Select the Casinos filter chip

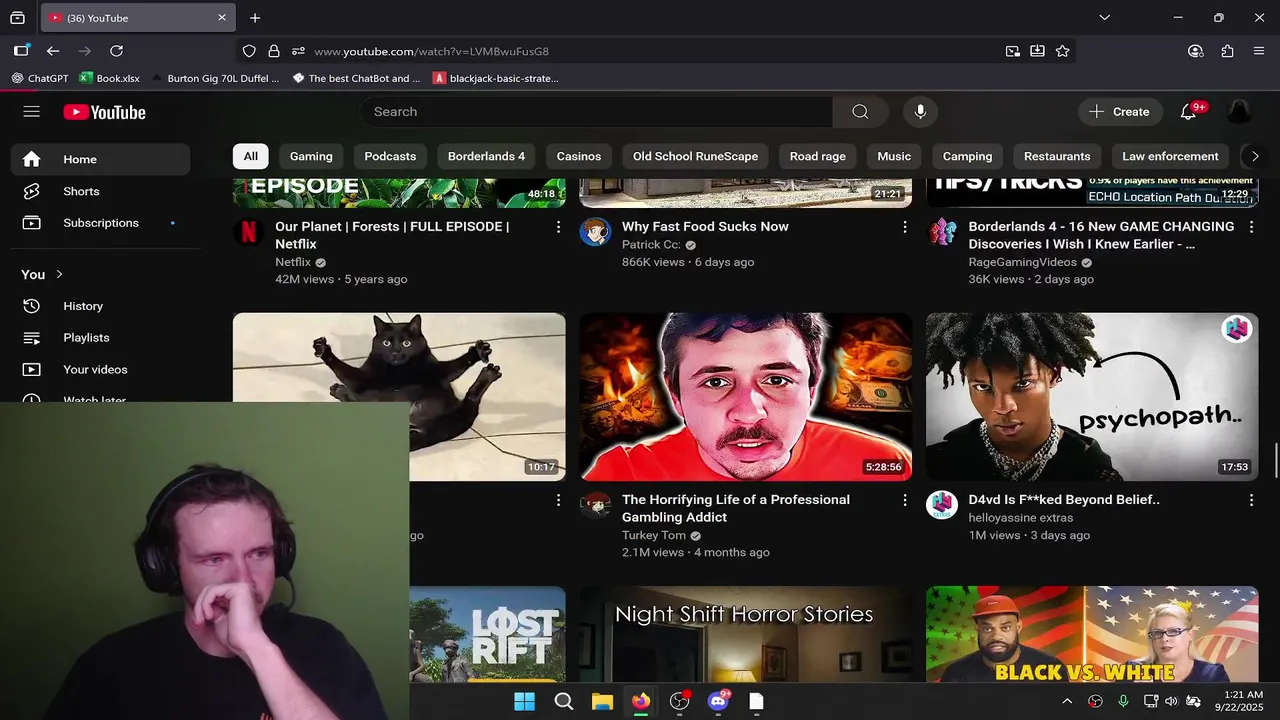(x=579, y=156)
